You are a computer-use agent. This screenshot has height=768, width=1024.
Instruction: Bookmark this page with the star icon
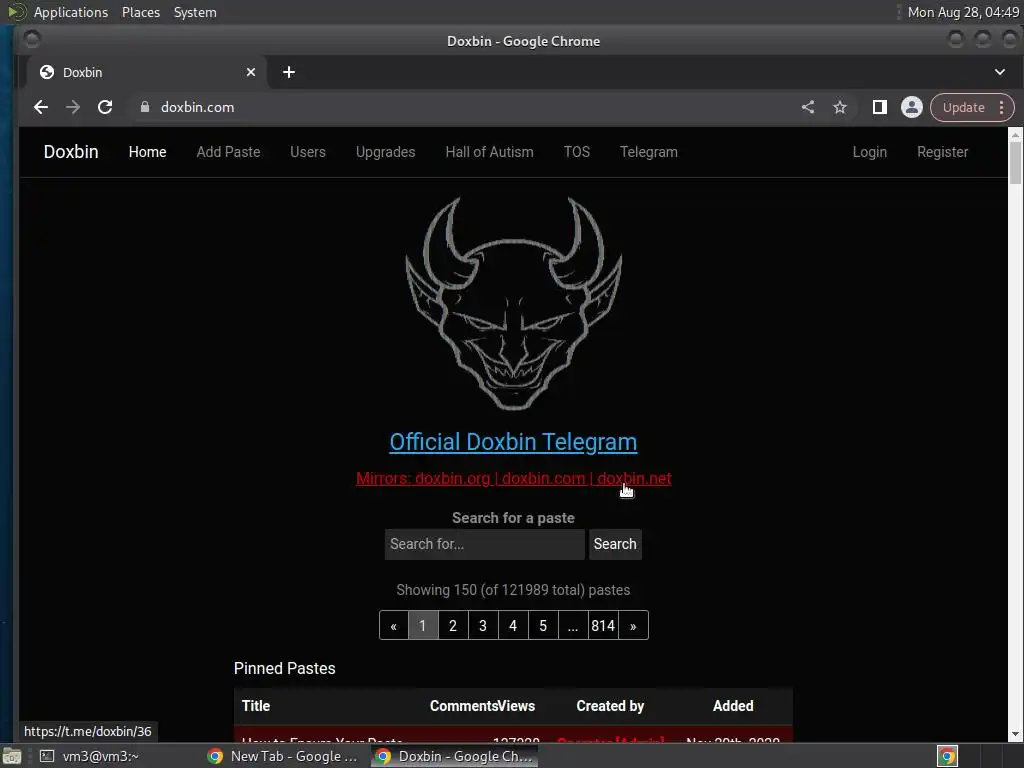pyautogui.click(x=840, y=107)
